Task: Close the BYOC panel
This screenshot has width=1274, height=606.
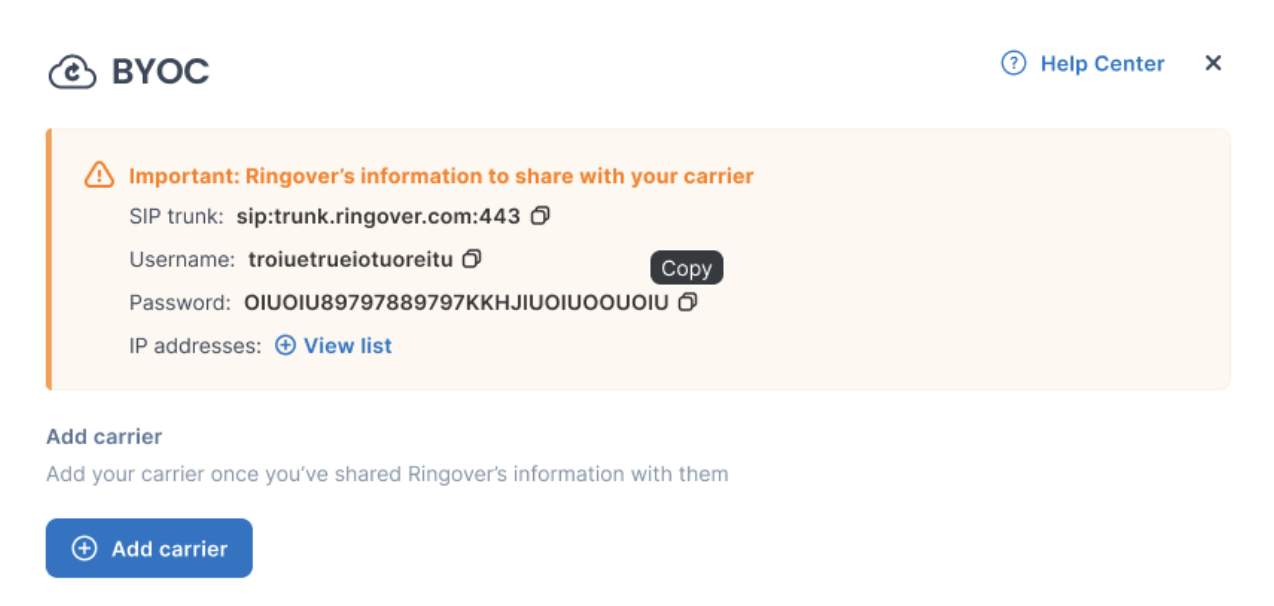Action: click(1213, 63)
